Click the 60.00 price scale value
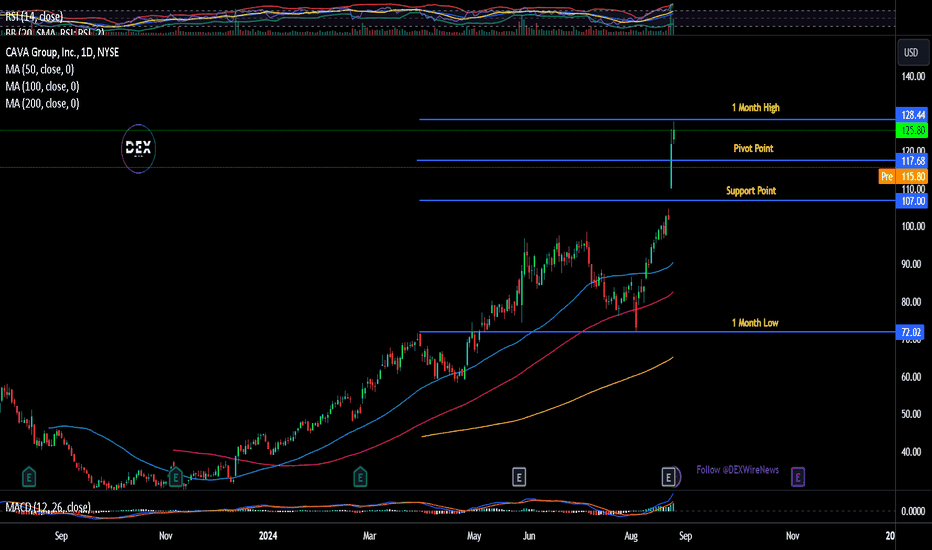Image resolution: width=932 pixels, height=550 pixels. pyautogui.click(x=911, y=377)
